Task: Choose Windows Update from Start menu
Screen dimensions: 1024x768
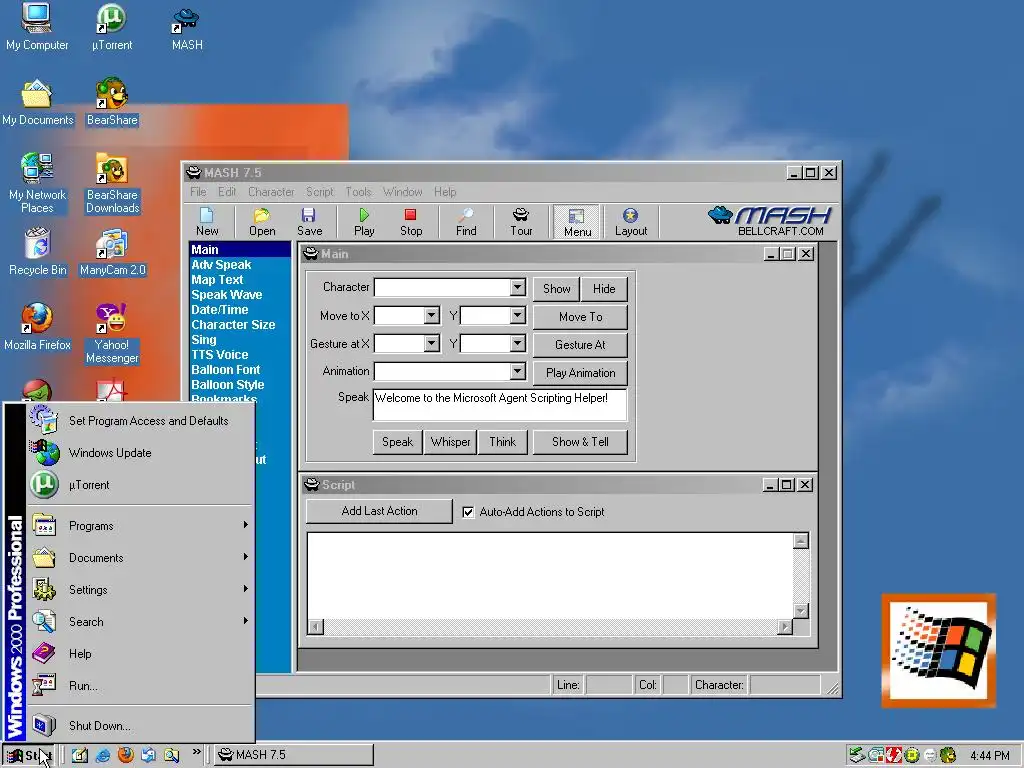Action: click(140, 453)
